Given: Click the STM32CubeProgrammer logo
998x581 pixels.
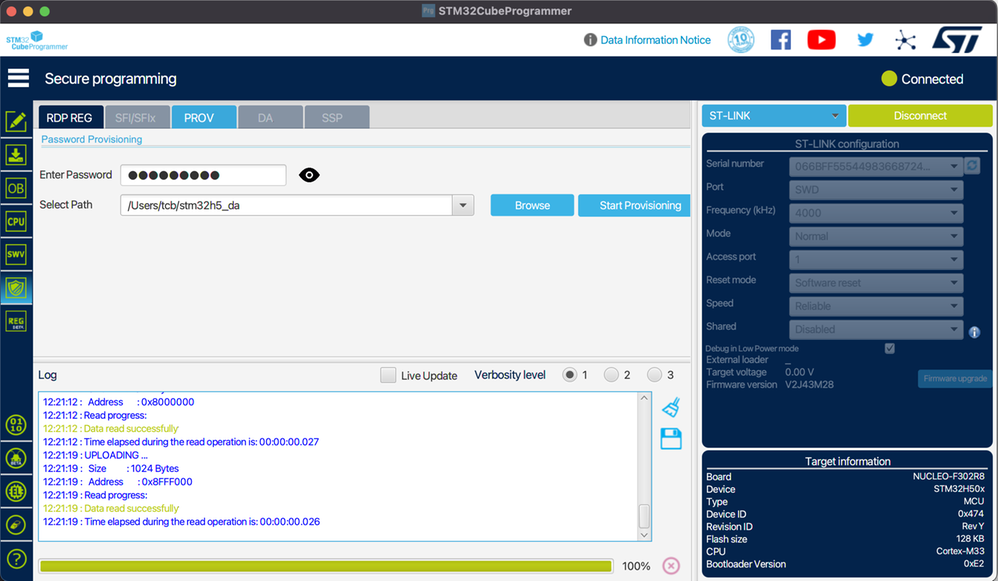Looking at the screenshot, I should point(37,41).
